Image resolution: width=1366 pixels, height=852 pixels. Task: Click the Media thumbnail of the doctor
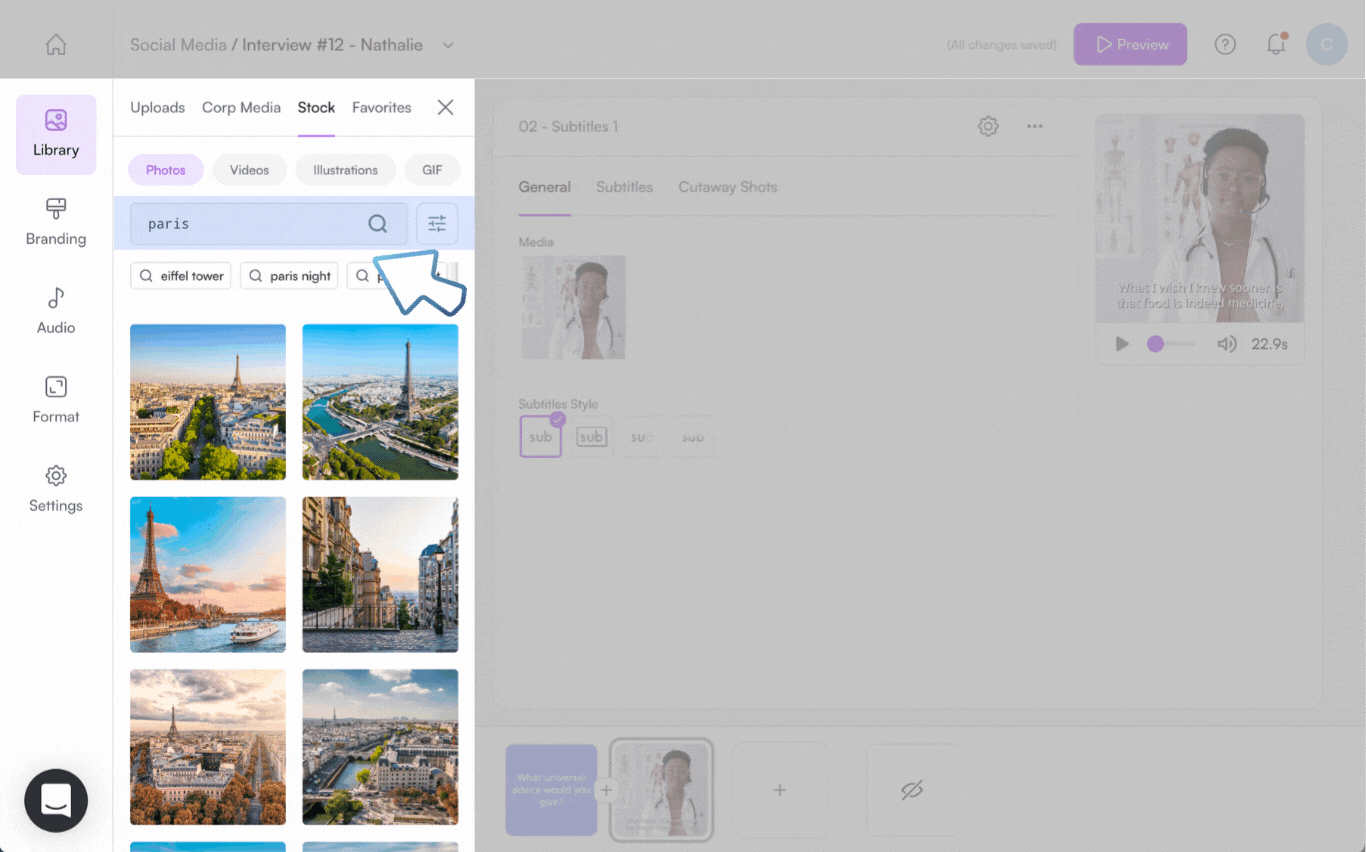(x=574, y=307)
